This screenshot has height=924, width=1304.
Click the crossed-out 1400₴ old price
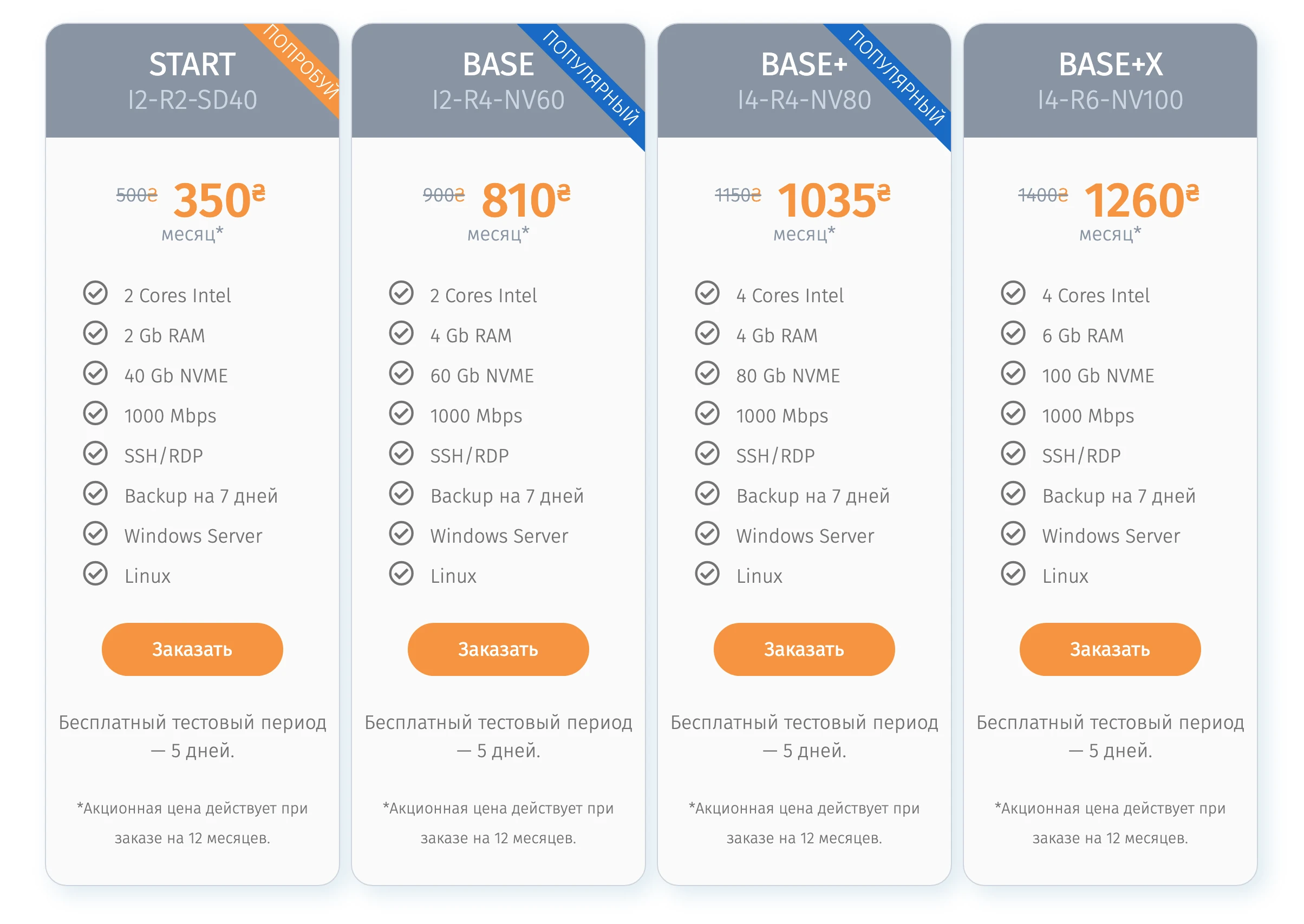click(x=1042, y=195)
